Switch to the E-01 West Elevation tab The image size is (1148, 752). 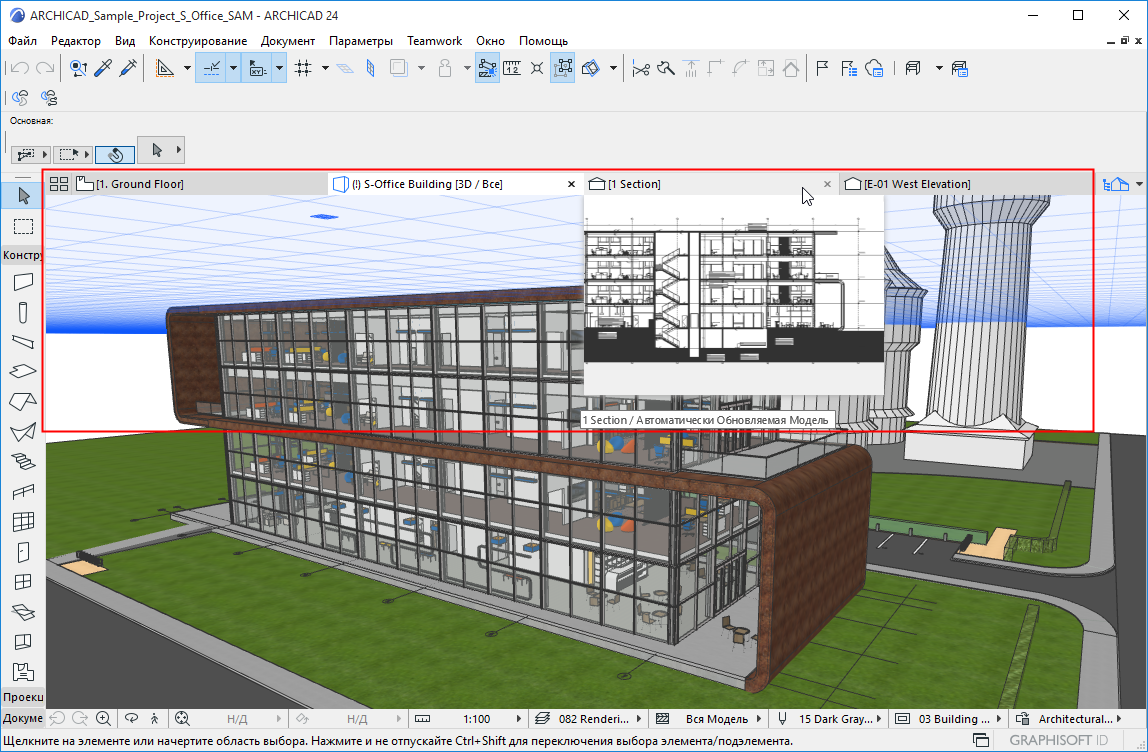click(916, 184)
